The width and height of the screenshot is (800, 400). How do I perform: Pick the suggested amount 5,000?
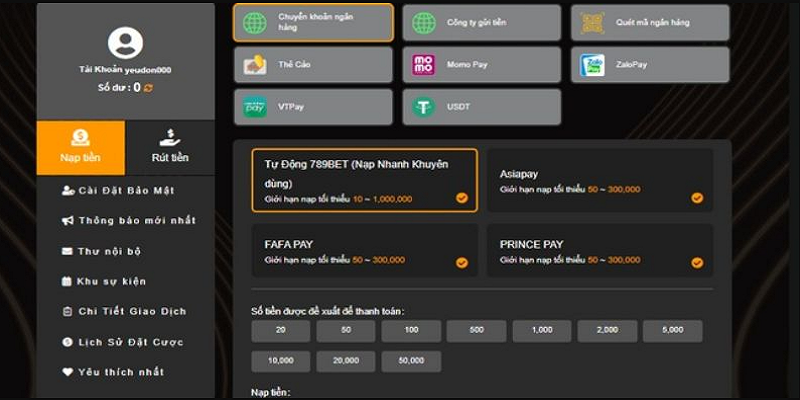click(x=672, y=331)
